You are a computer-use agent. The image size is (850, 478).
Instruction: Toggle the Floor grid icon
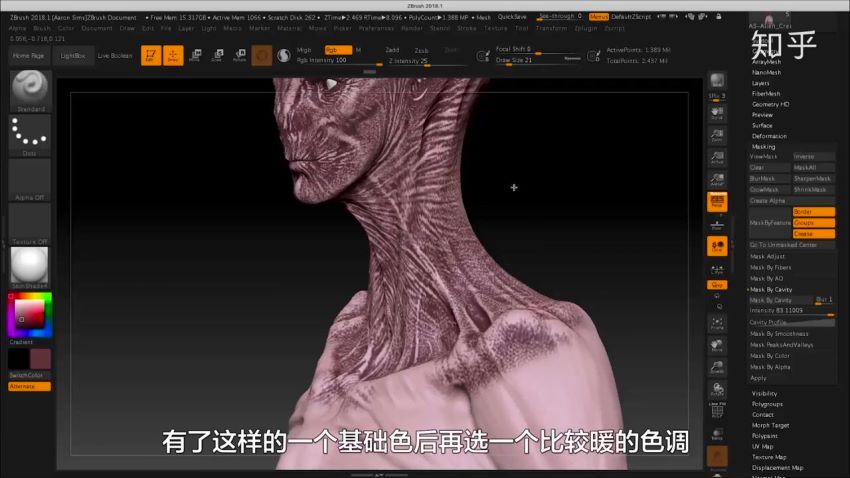coord(717,224)
